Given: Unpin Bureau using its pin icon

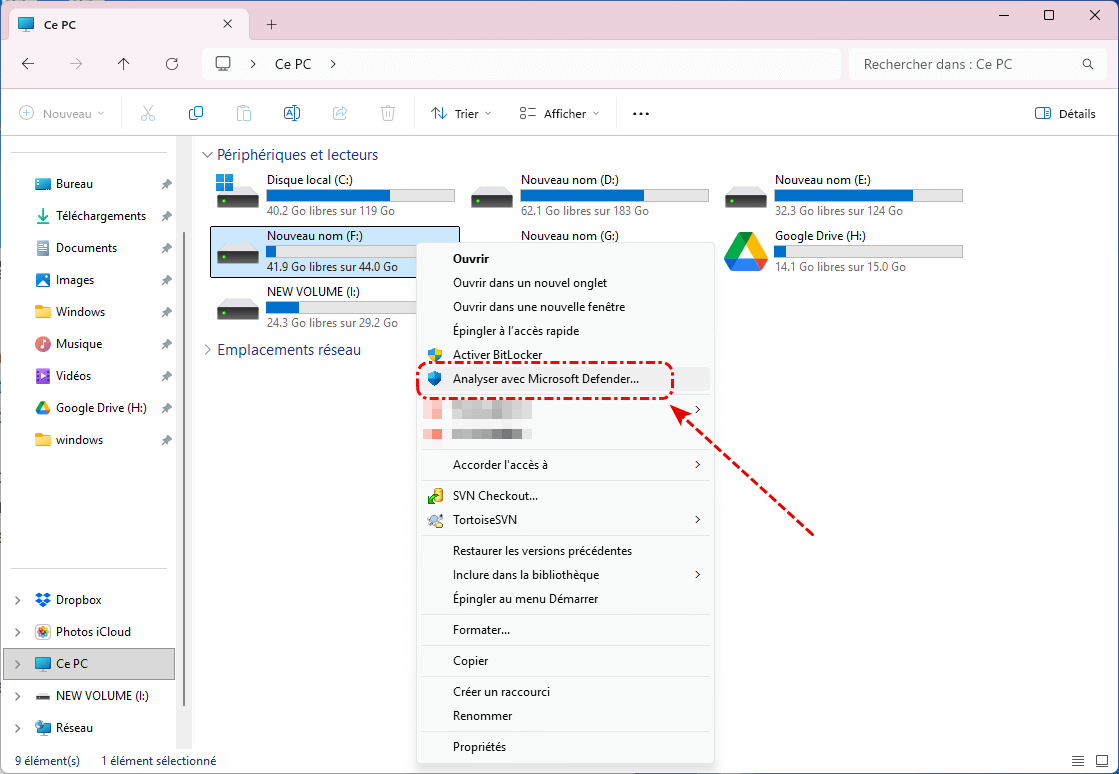Looking at the screenshot, I should tap(166, 184).
